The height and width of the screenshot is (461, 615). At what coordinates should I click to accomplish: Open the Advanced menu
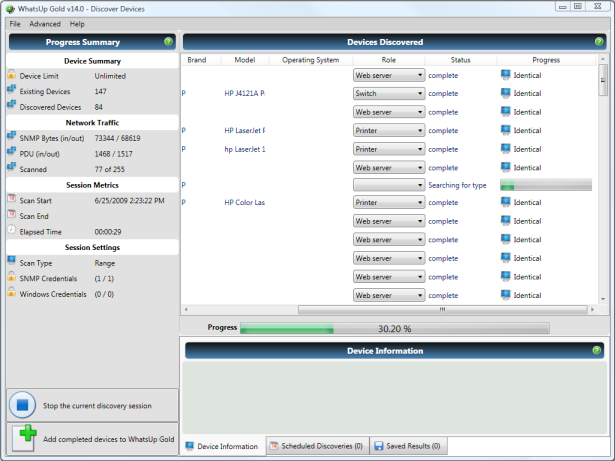45,23
